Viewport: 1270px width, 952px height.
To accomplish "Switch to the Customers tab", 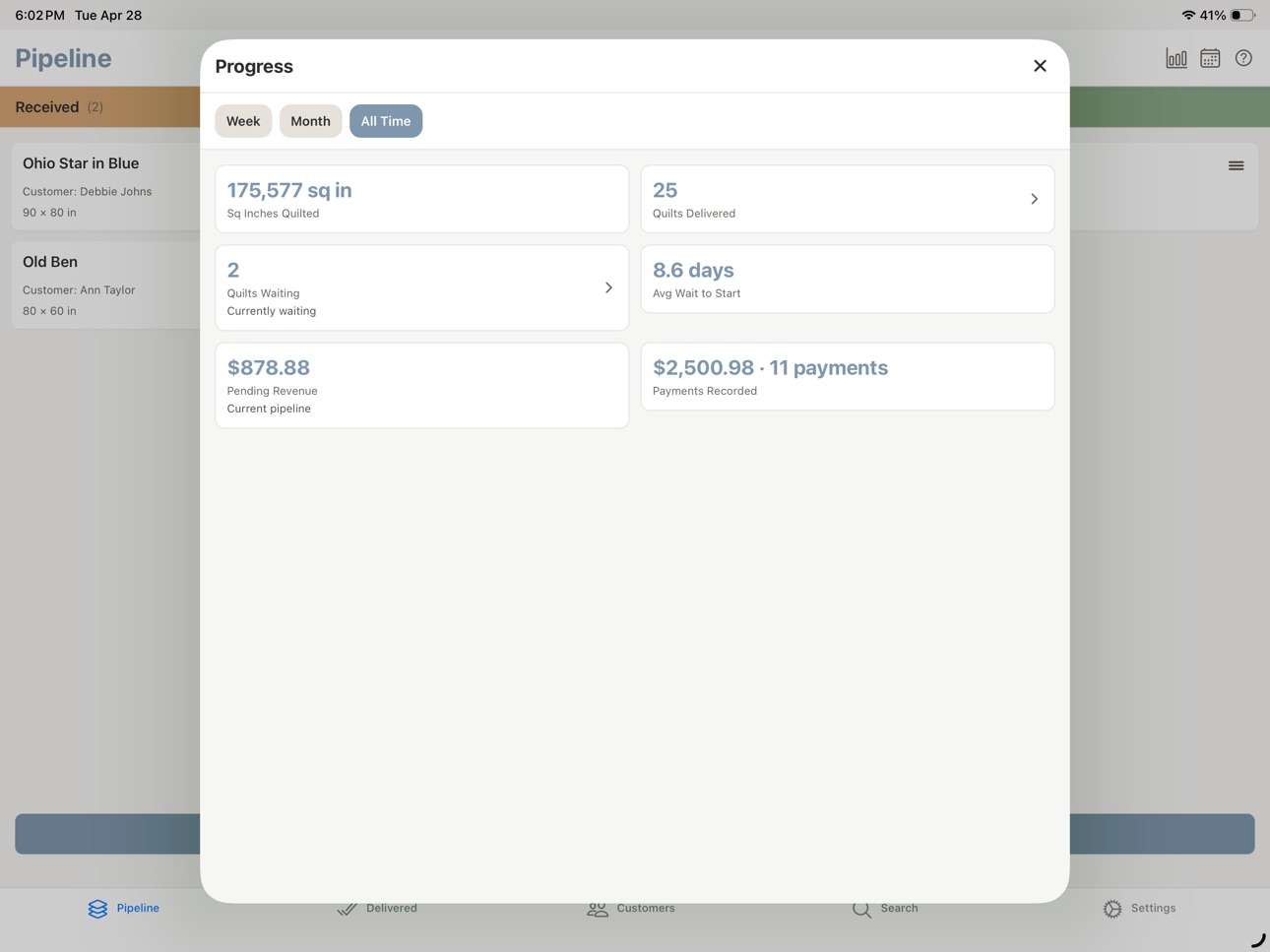I will pyautogui.click(x=631, y=908).
